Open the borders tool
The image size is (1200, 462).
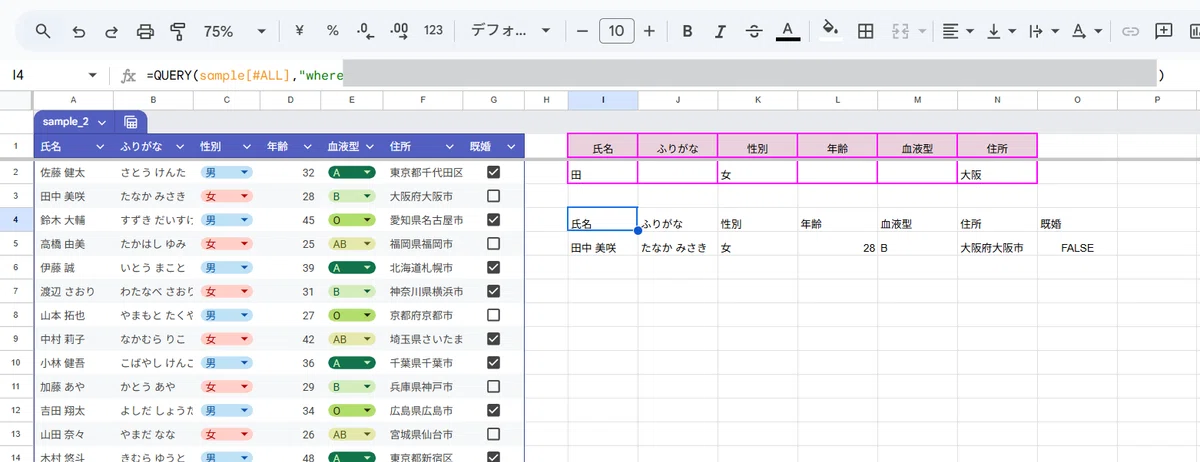coord(867,31)
